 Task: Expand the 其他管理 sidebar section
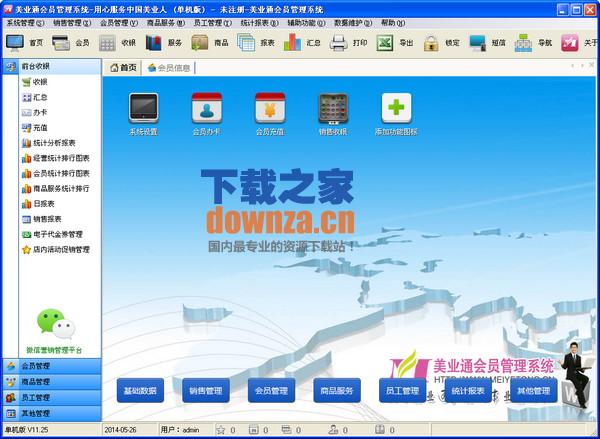(x=52, y=413)
